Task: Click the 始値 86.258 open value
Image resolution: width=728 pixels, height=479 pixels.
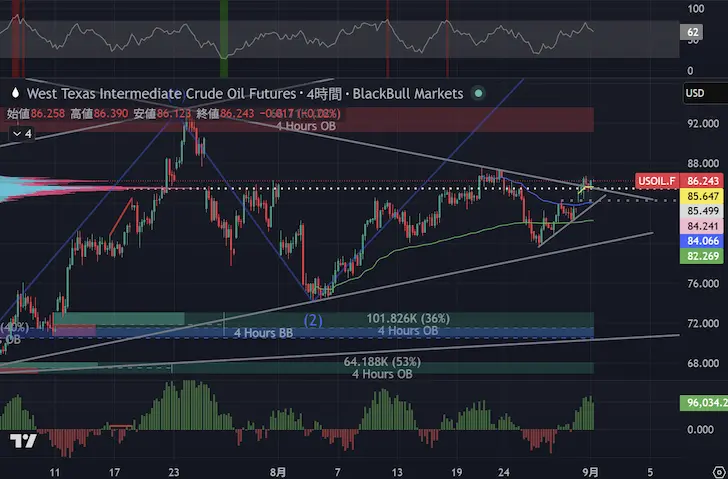Action: (x=35, y=113)
